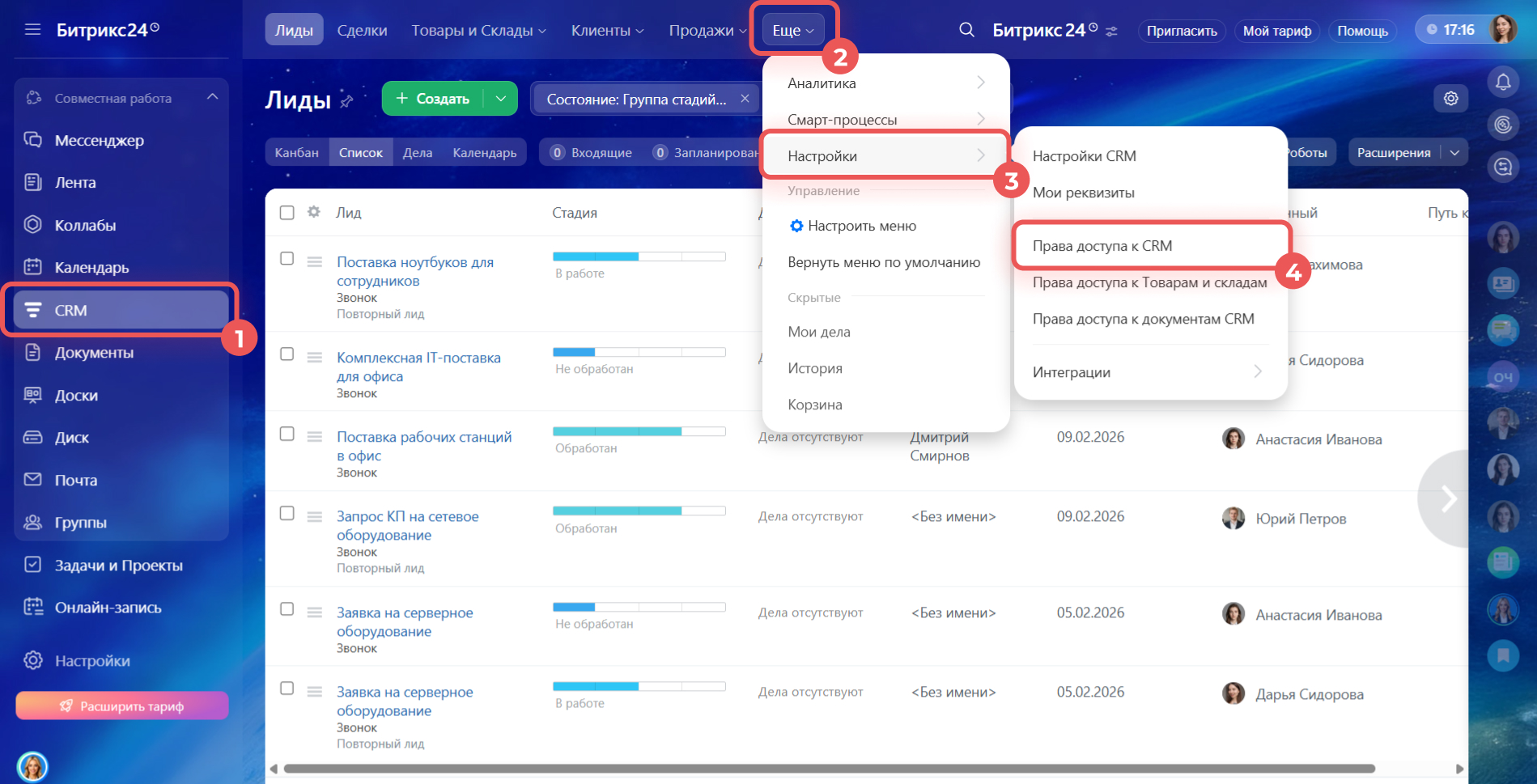Open the search magnifier icon in header
The height and width of the screenshot is (784, 1537).
tap(966, 30)
